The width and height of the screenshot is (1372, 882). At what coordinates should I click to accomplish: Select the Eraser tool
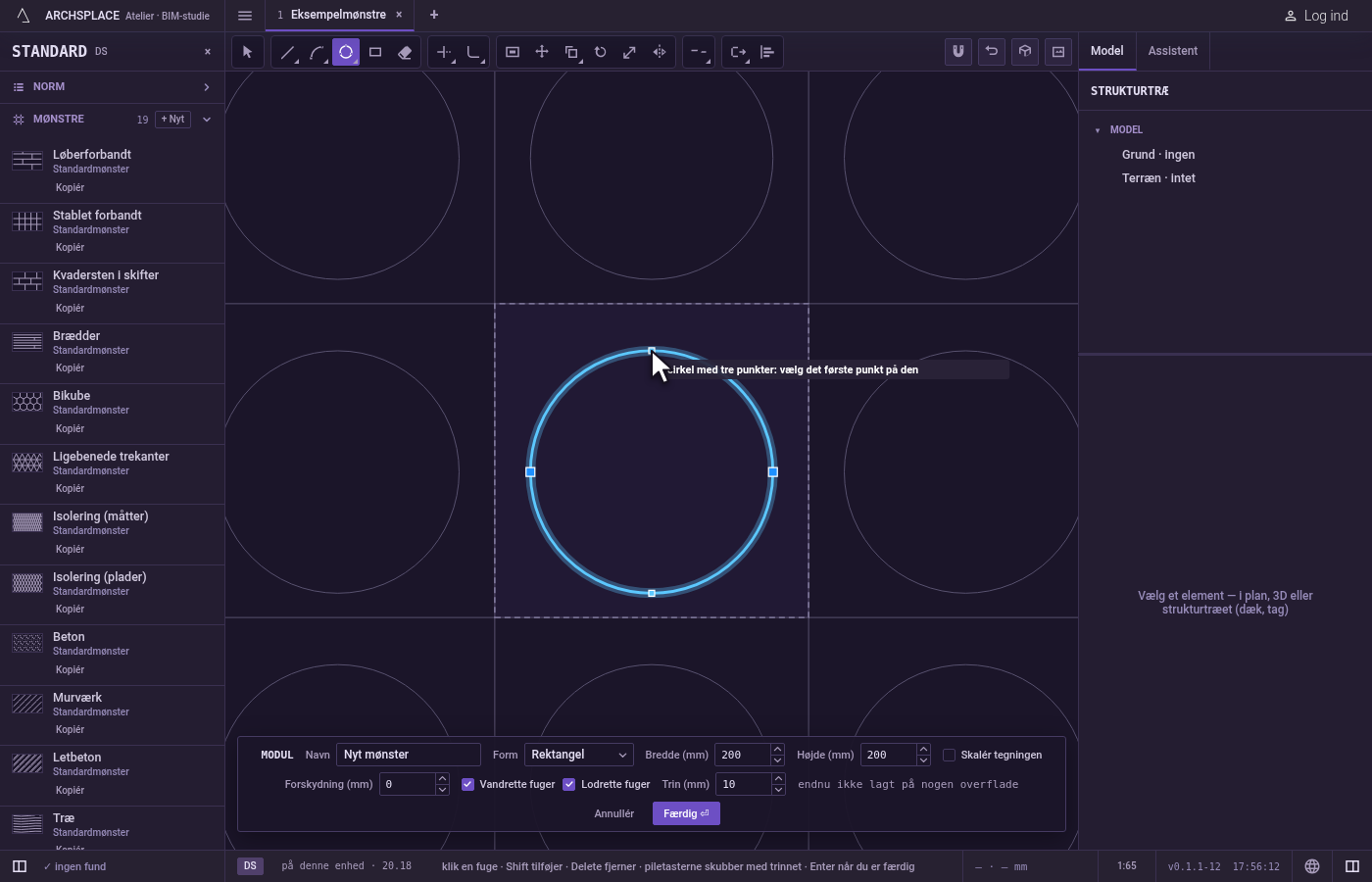pyautogui.click(x=405, y=52)
